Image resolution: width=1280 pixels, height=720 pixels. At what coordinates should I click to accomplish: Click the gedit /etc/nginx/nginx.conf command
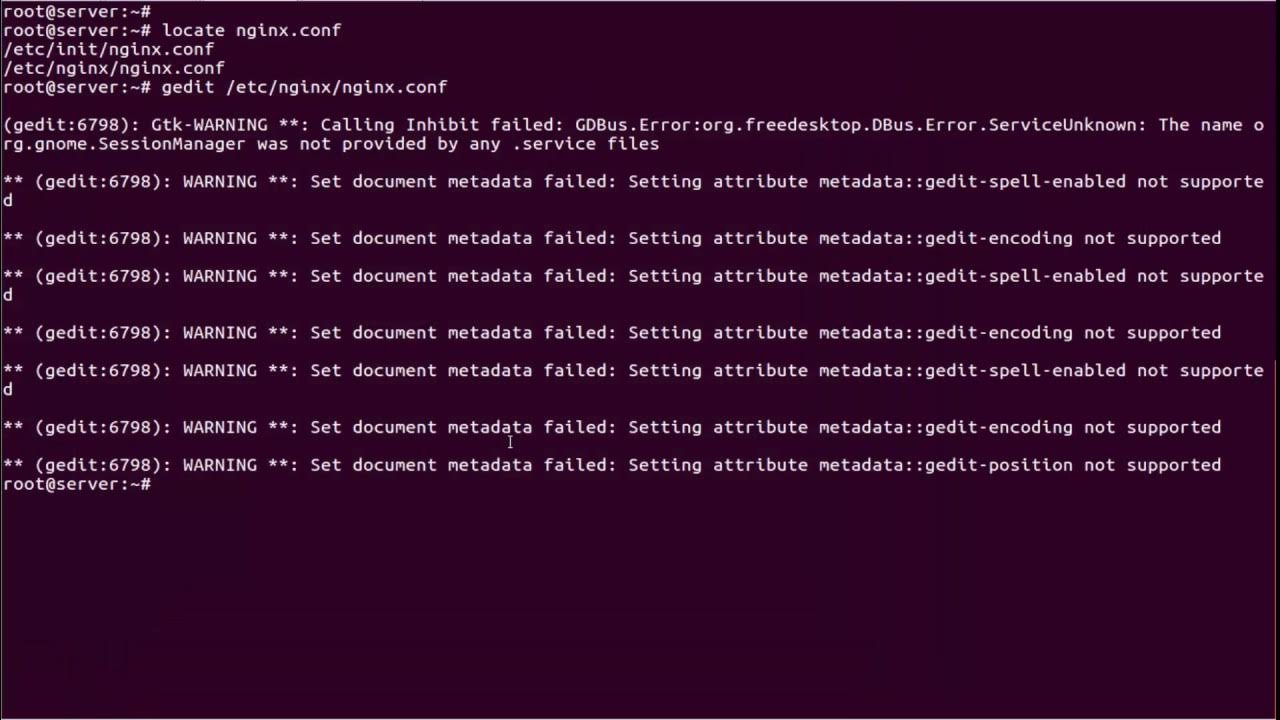(304, 87)
